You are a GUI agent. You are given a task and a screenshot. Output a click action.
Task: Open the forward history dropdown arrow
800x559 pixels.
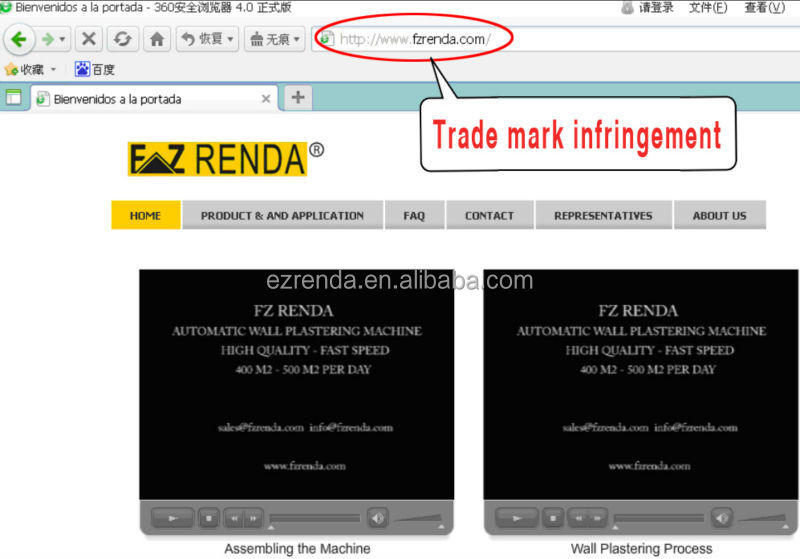(x=62, y=39)
